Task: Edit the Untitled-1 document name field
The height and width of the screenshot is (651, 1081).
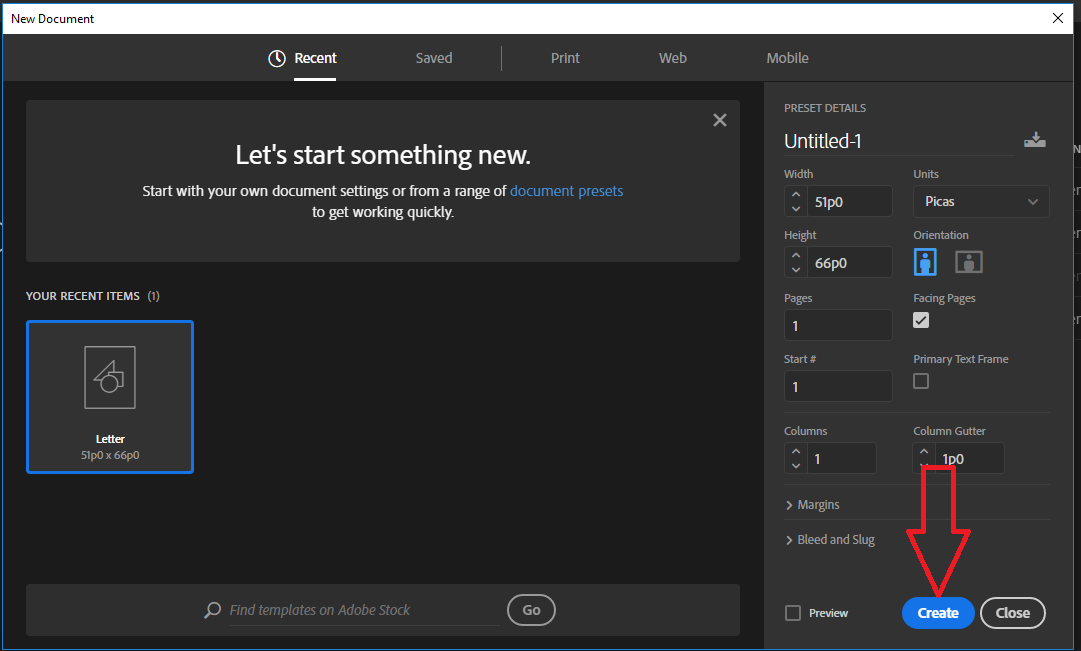Action: click(x=899, y=141)
